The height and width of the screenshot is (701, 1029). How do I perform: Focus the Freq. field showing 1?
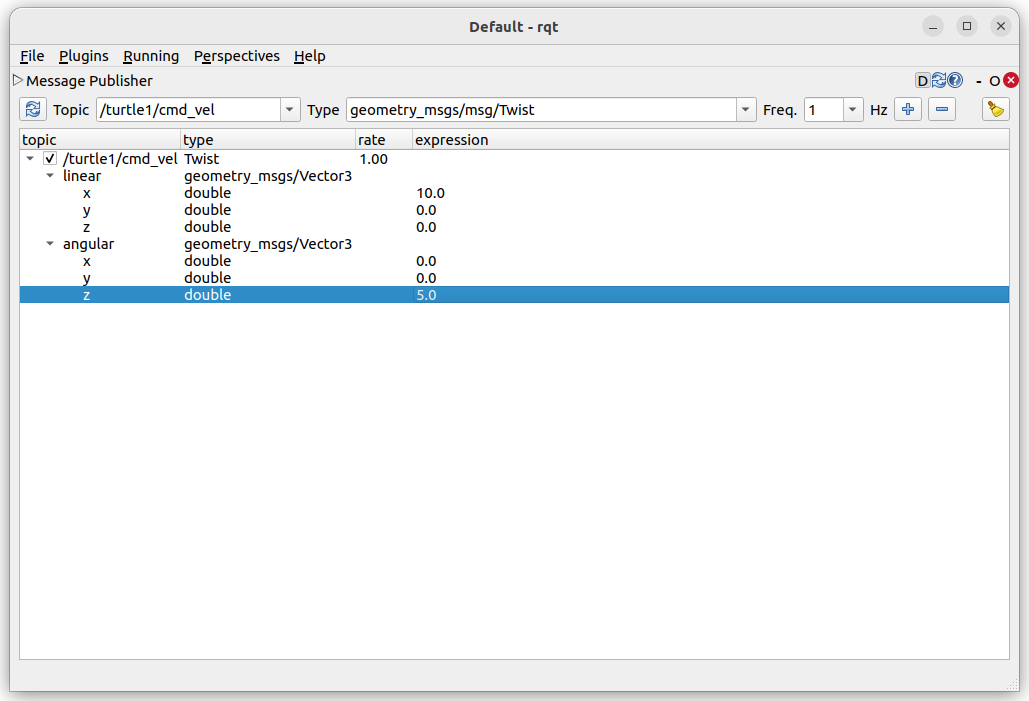[x=824, y=110]
